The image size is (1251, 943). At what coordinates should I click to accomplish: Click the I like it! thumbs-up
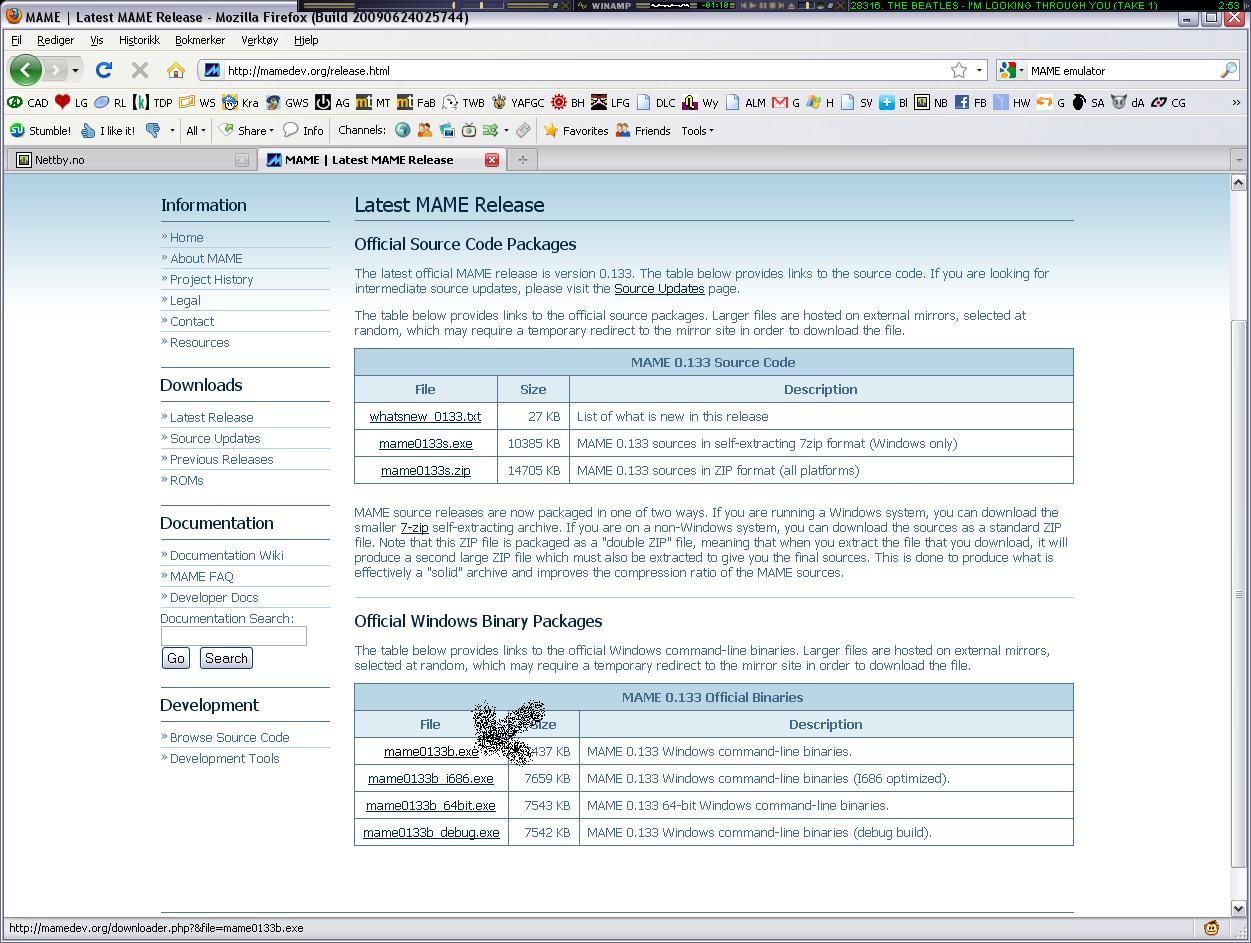108,130
